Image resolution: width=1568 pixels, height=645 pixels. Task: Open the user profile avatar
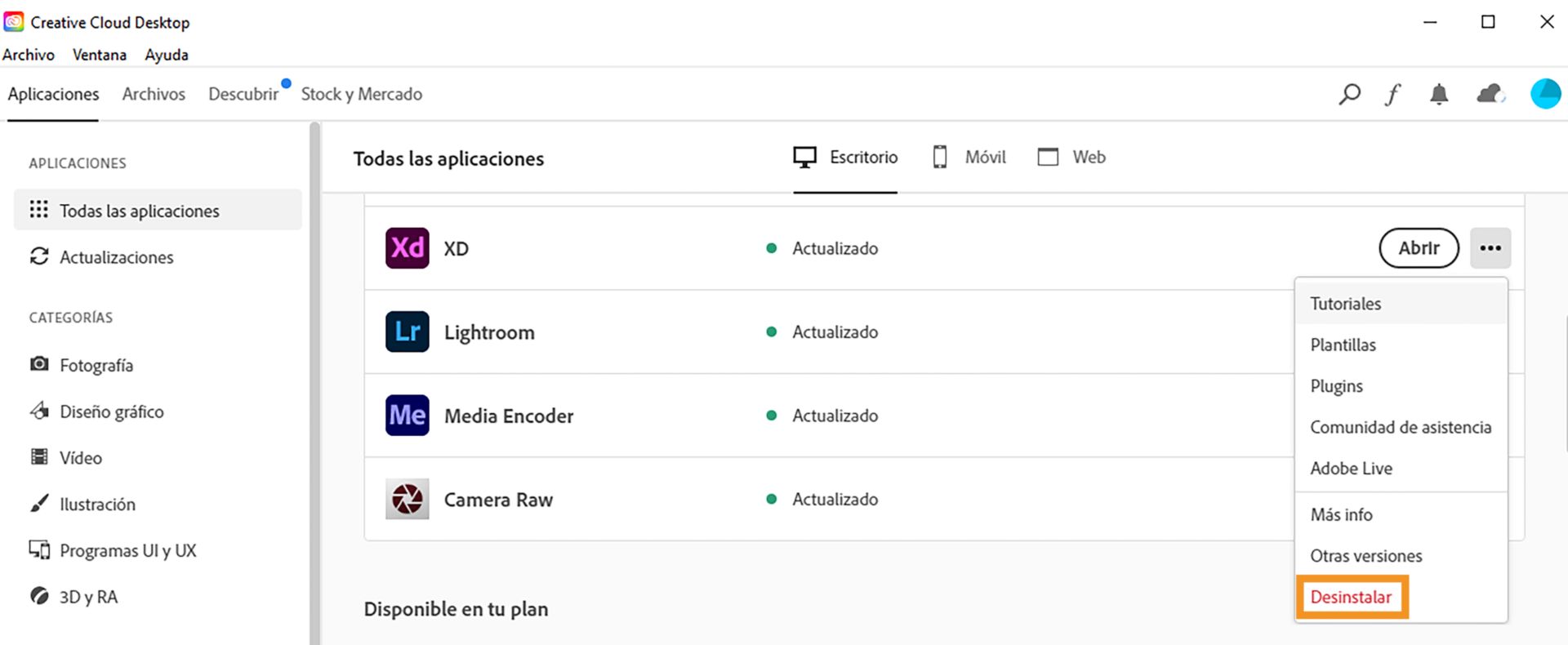1545,94
